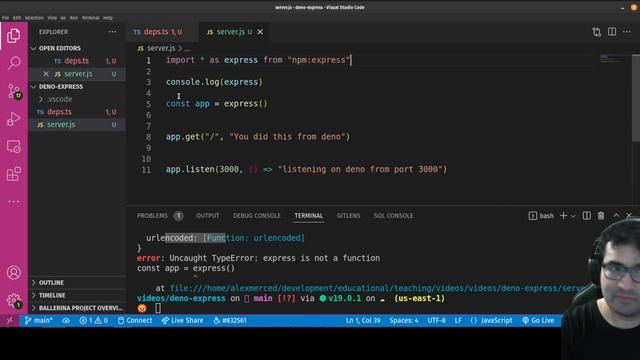Click Go Live in status bar
640x360 pixels.
tap(538, 320)
